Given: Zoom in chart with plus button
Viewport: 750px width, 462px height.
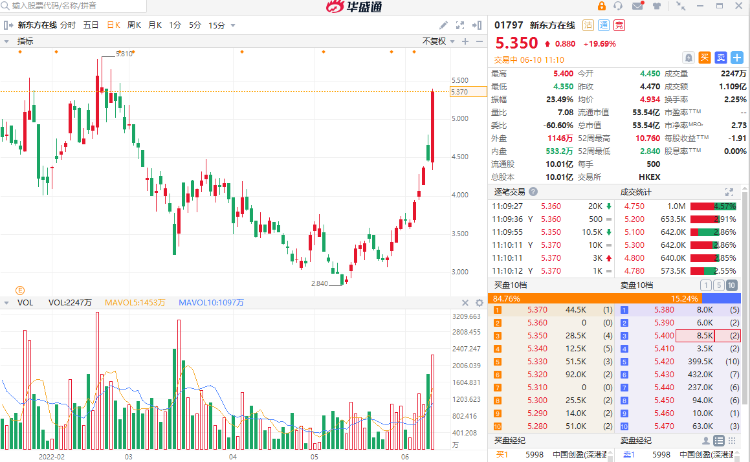Looking at the screenshot, I should click(465, 42).
